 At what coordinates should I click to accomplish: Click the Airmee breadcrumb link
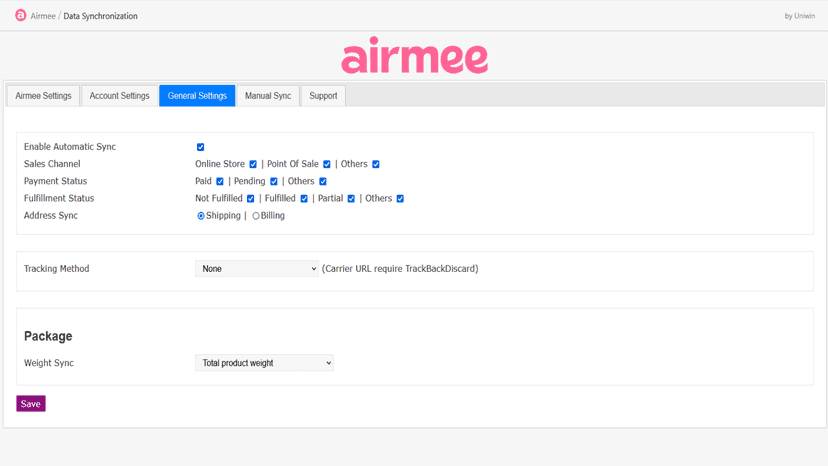click(x=43, y=16)
